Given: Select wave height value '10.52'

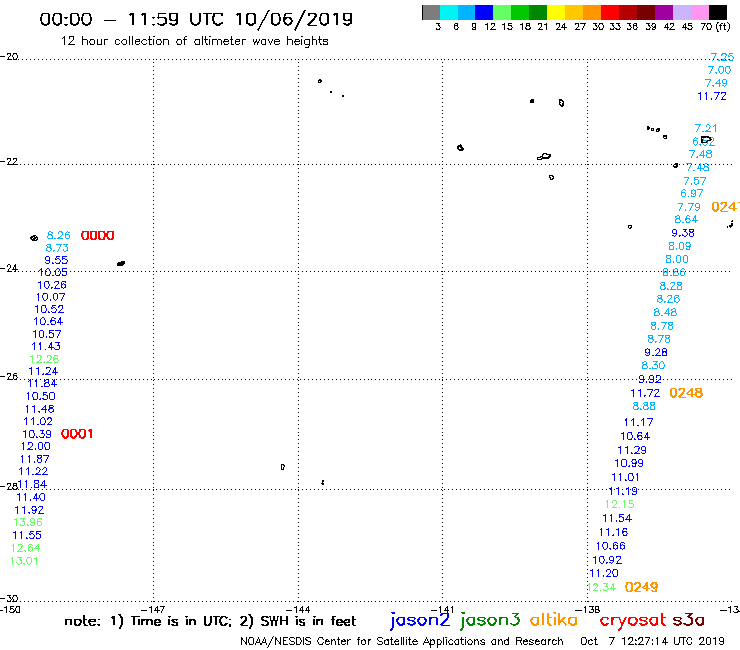Looking at the screenshot, I should [49, 309].
